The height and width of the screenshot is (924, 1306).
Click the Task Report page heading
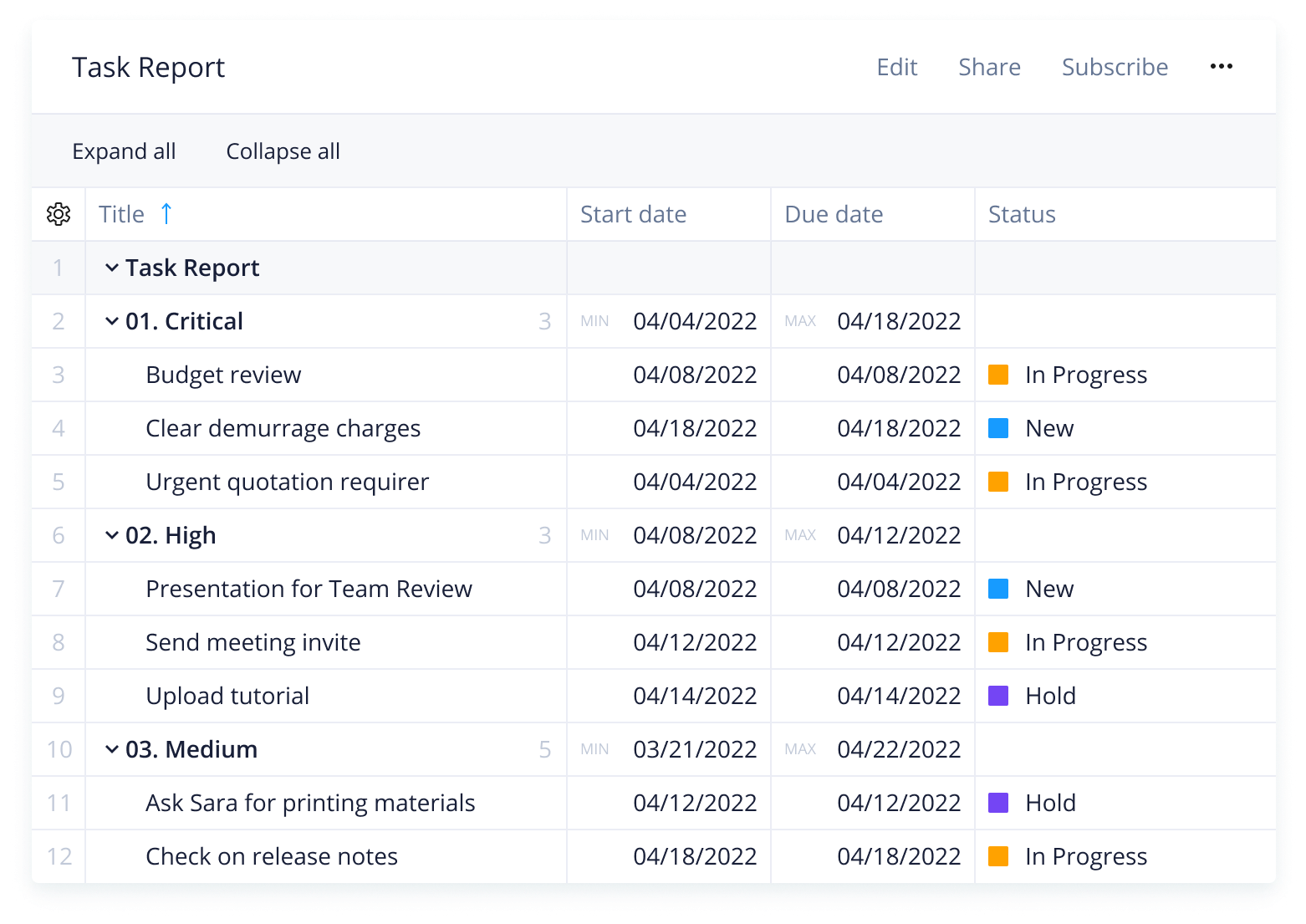pyautogui.click(x=149, y=67)
